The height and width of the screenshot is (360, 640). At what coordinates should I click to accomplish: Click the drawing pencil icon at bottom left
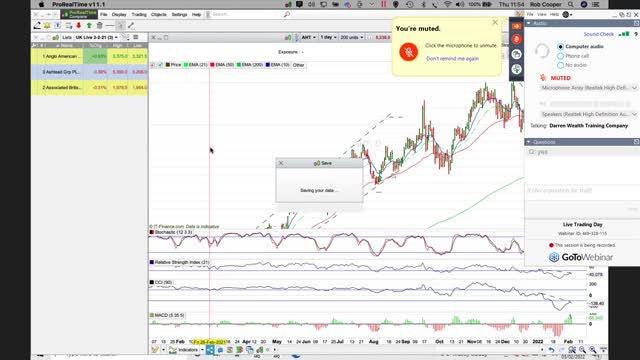155,350
